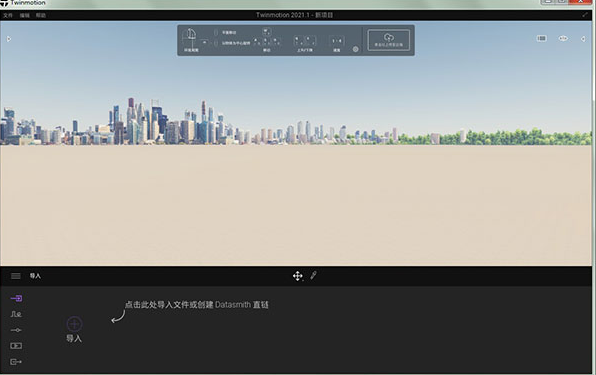
Task: Toggle the lower checkbox in navigation panel
Action: point(216,43)
